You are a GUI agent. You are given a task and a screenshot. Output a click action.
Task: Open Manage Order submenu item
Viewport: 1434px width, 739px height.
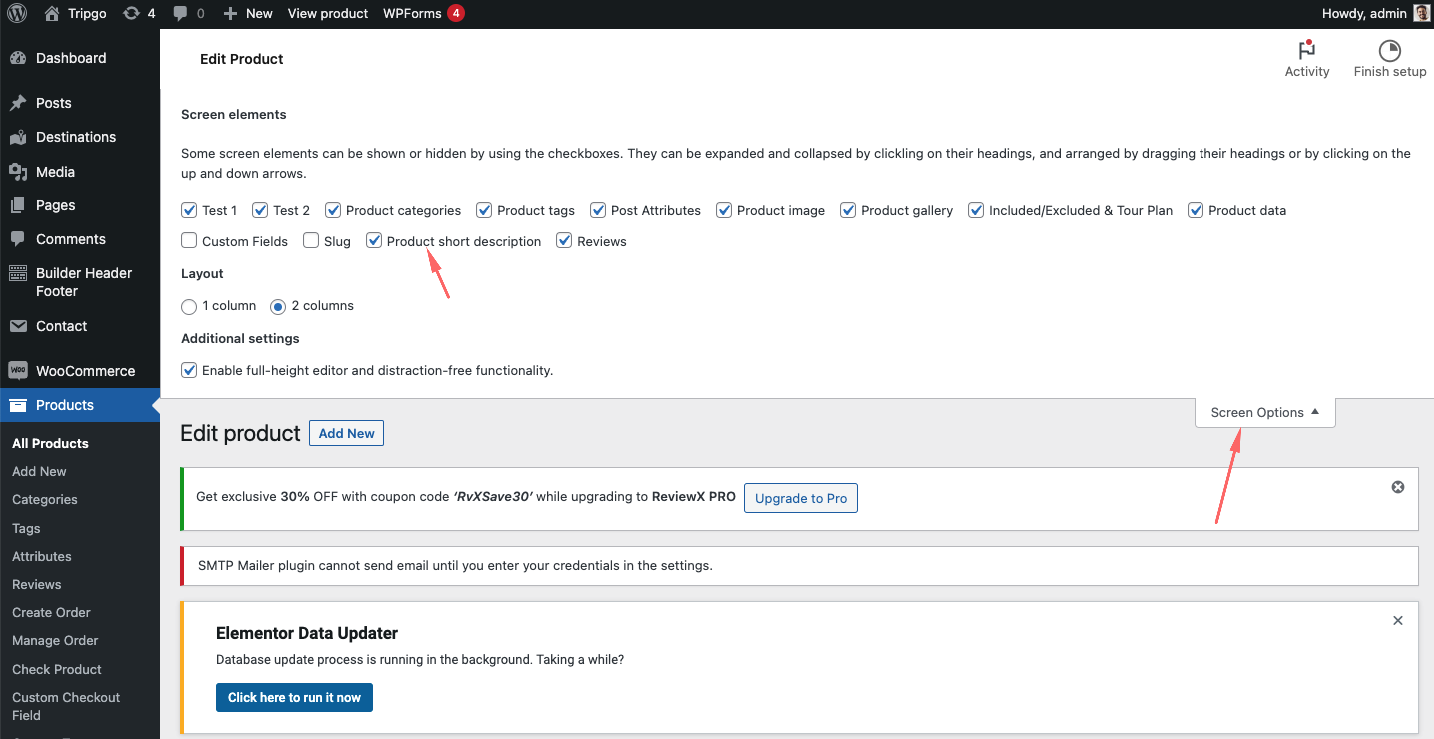pos(55,640)
